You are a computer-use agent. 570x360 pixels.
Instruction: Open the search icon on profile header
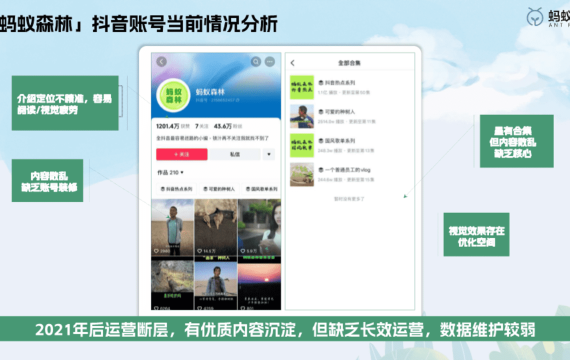pyautogui.click(x=256, y=61)
